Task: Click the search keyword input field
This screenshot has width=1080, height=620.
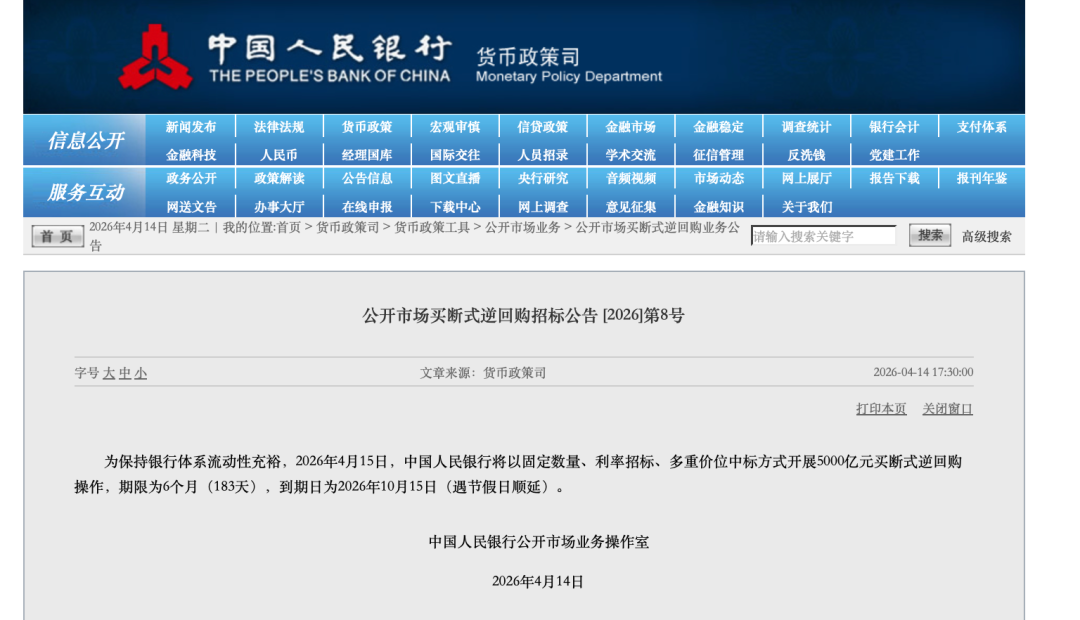Action: tap(825, 235)
